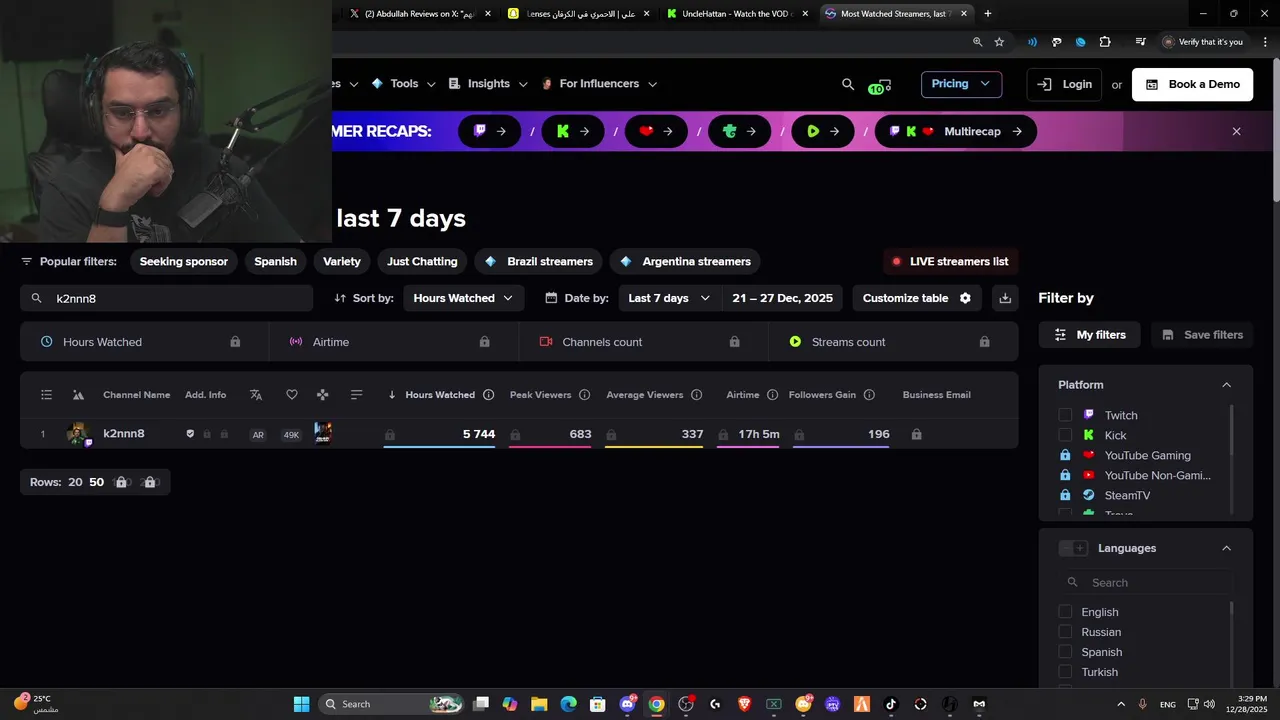
Task: Select the Airtime metric tab
Action: coord(394,342)
